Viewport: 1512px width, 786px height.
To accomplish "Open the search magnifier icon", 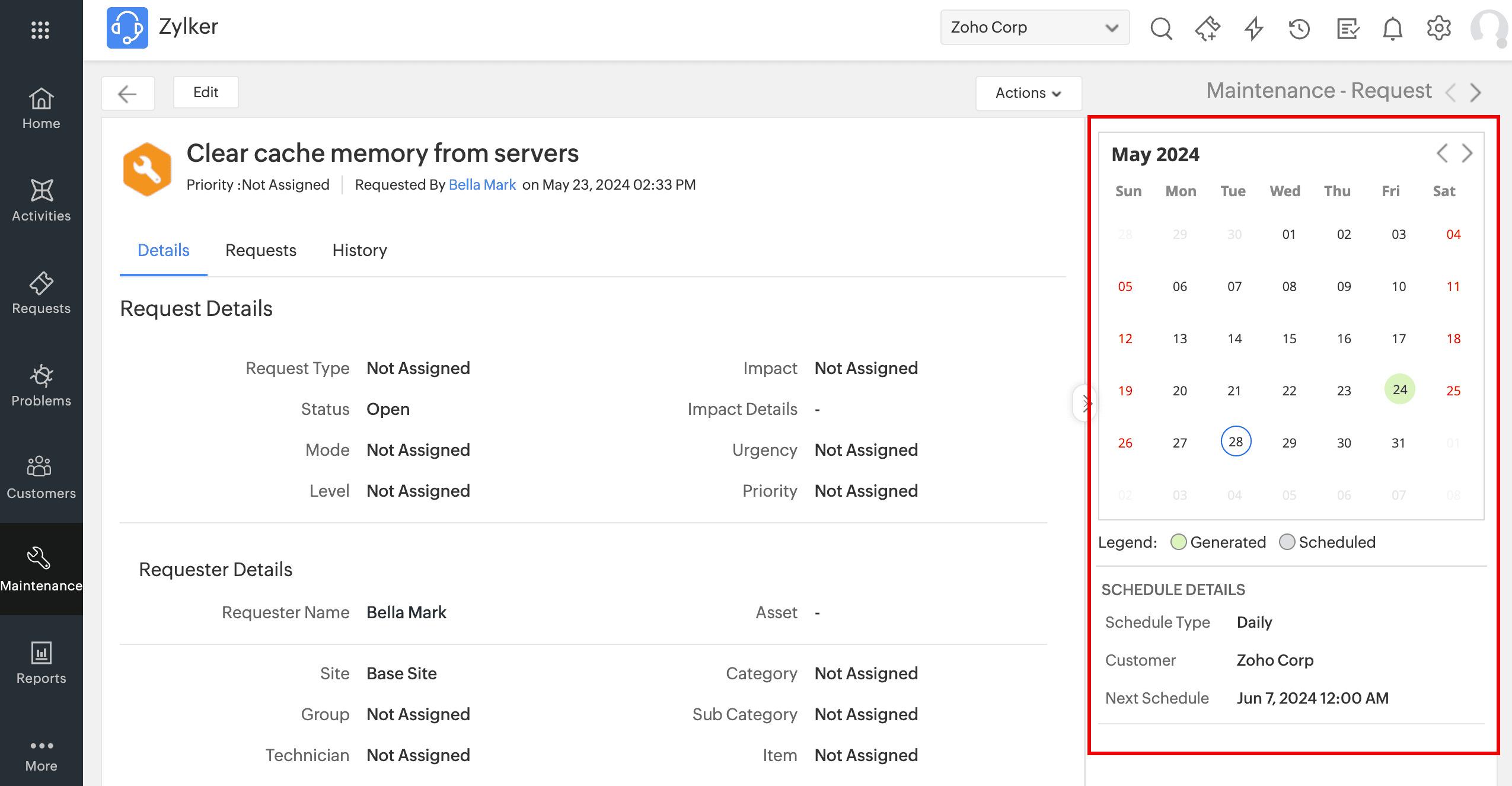I will pyautogui.click(x=1161, y=28).
